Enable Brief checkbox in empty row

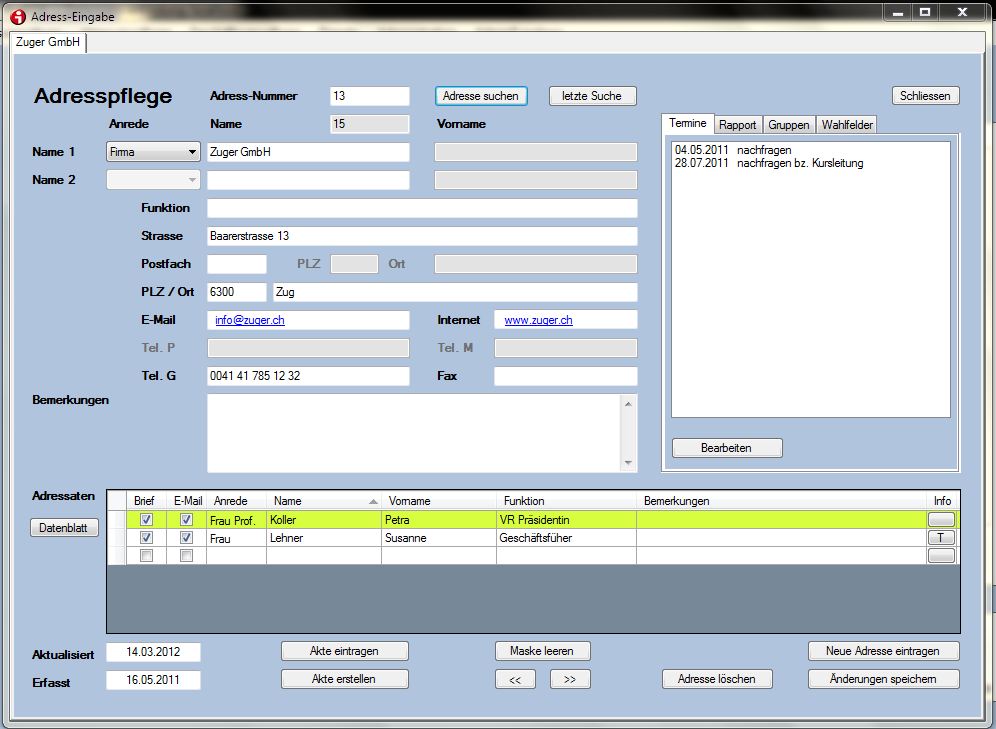(147, 556)
